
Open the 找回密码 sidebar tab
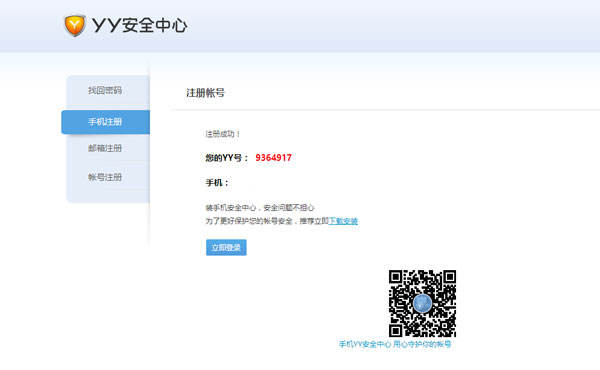105,90
